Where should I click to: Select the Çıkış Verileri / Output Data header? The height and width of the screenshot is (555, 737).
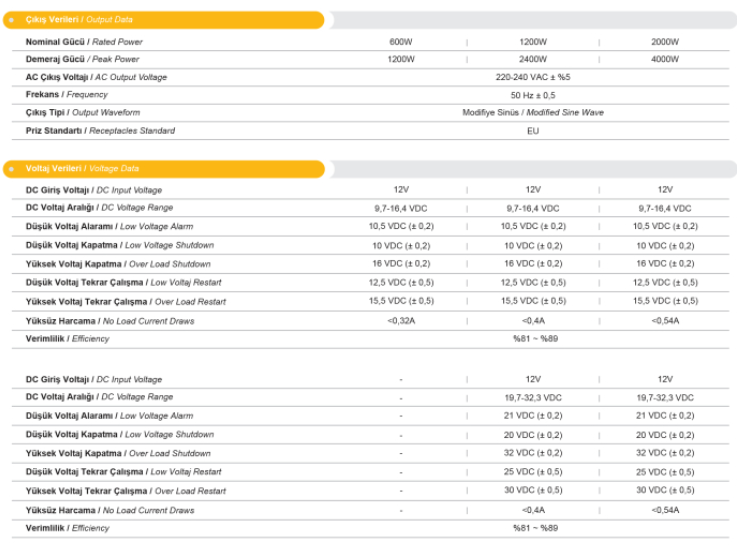(x=79, y=20)
